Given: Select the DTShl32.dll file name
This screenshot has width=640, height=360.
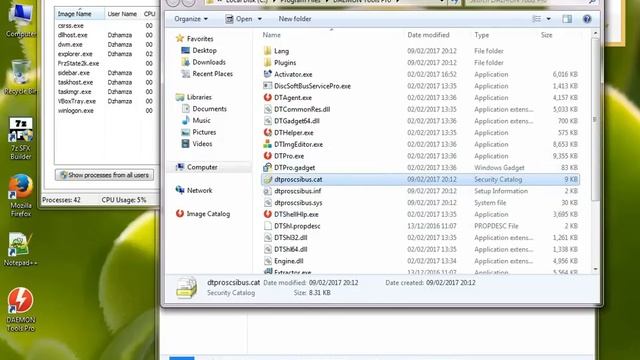Looking at the screenshot, I should pos(291,238).
